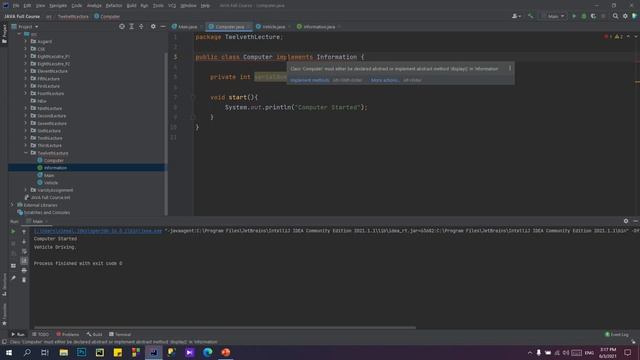Click the pin tab icon in Run panel

click(13, 278)
